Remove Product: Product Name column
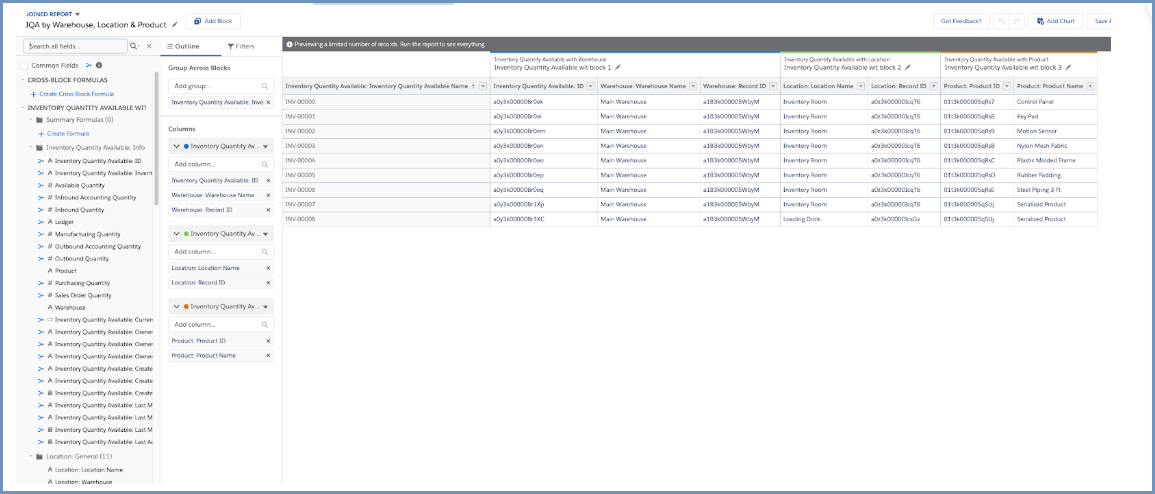 point(268,355)
